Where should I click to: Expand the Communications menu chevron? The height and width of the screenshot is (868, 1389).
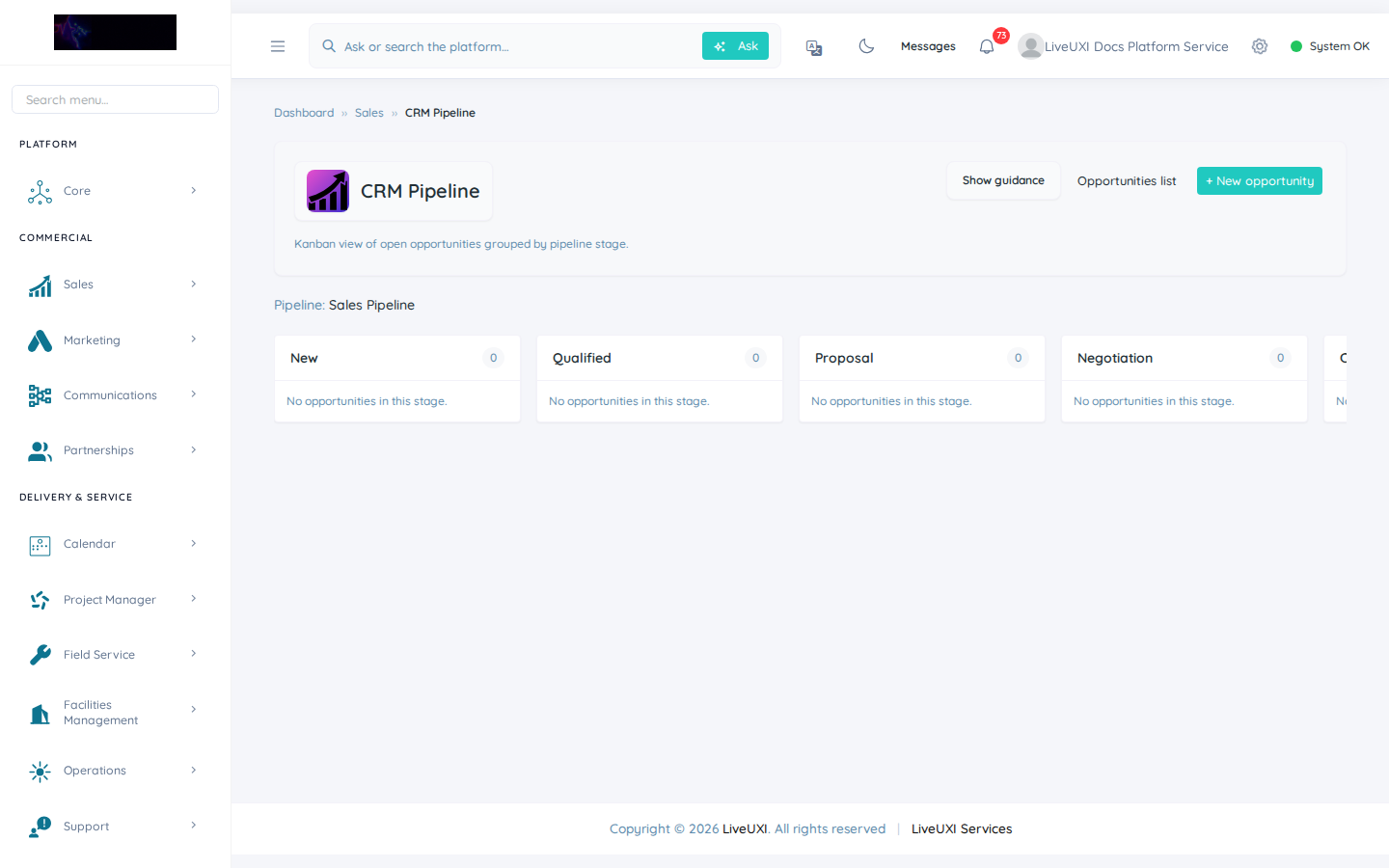194,393
